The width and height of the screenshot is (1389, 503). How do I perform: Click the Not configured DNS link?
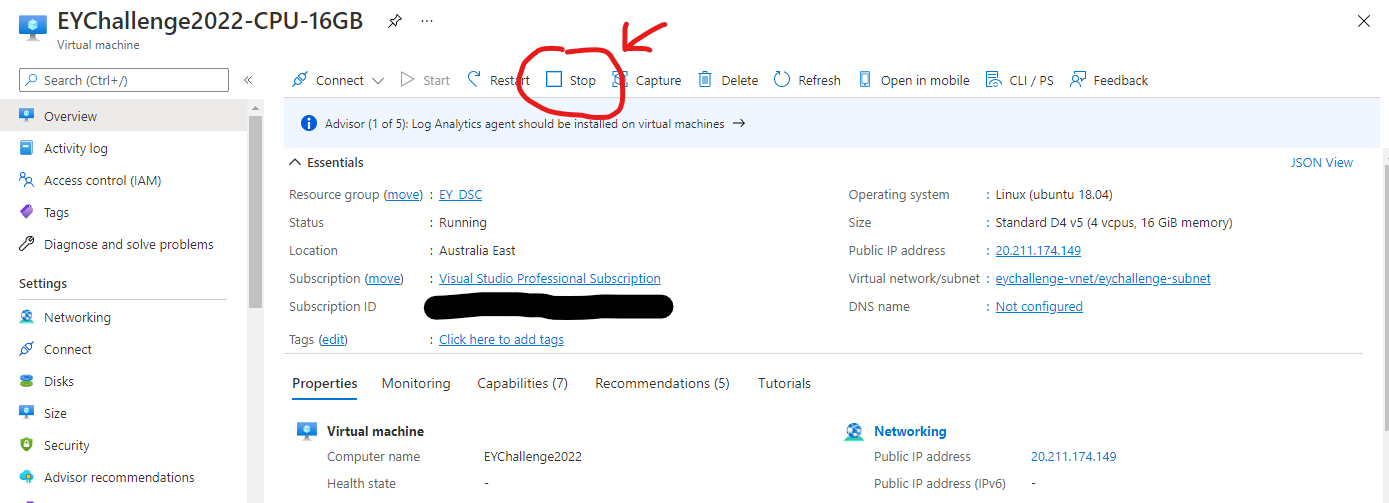pos(1039,307)
